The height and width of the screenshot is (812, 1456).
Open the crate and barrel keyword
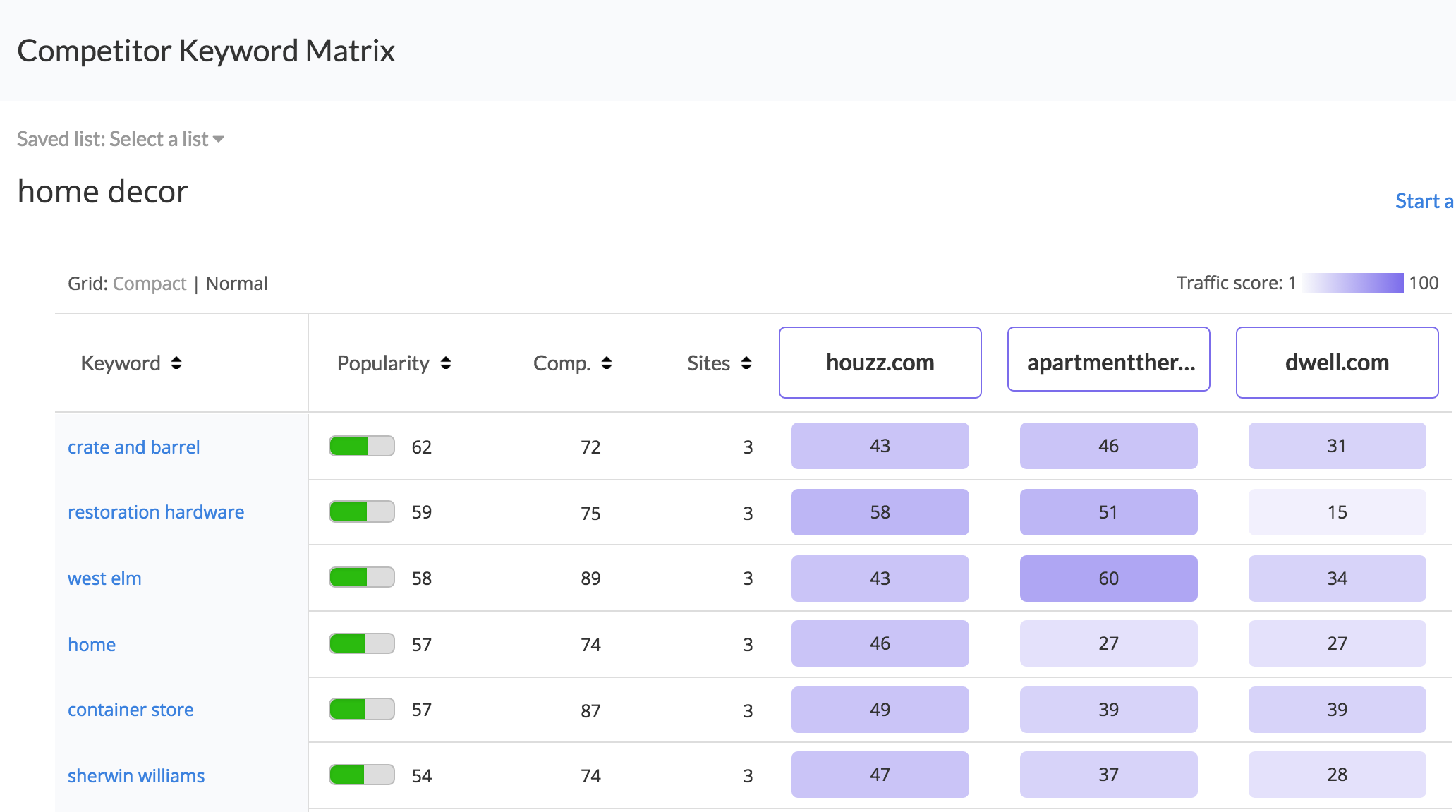[x=134, y=447]
